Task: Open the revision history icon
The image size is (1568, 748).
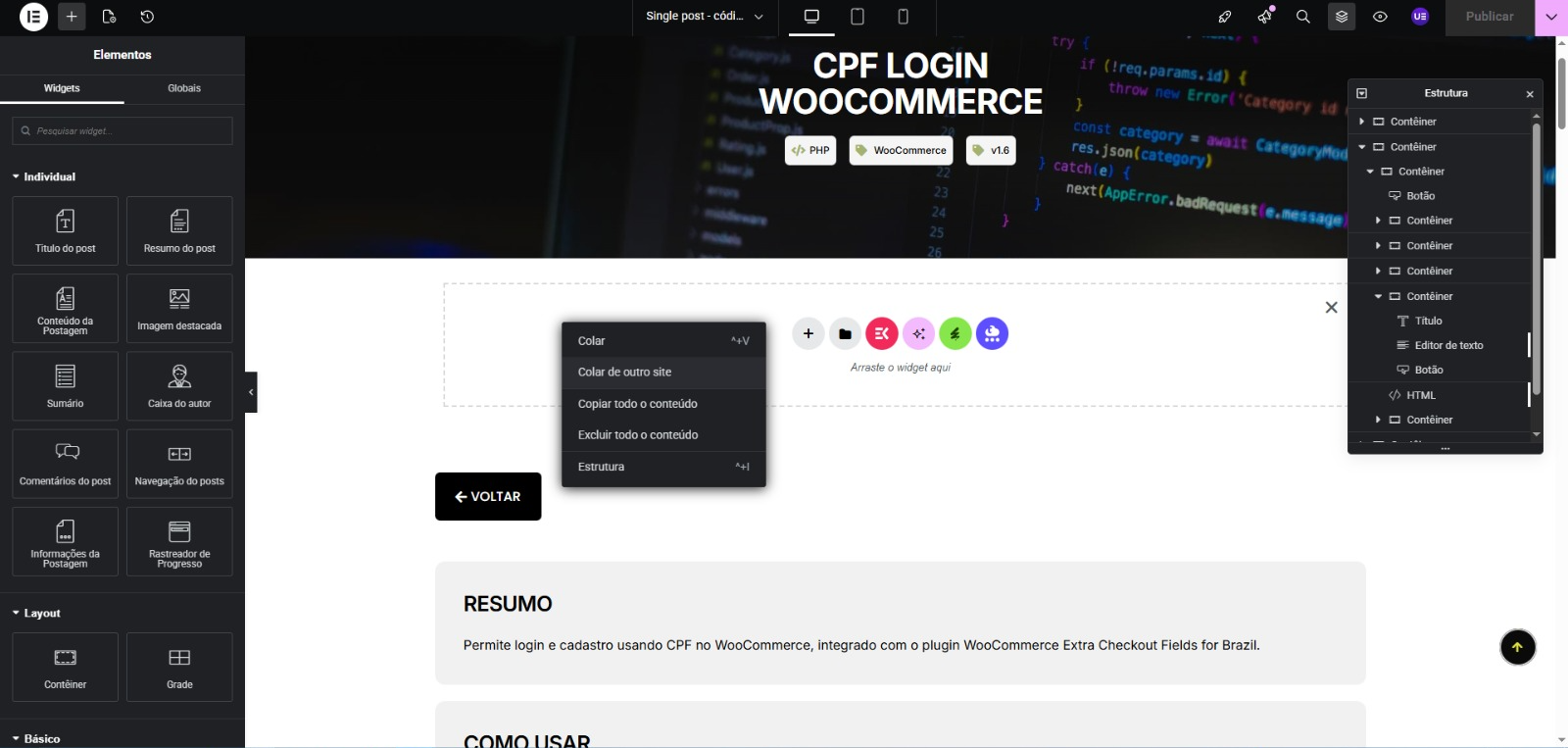Action: coord(147,17)
